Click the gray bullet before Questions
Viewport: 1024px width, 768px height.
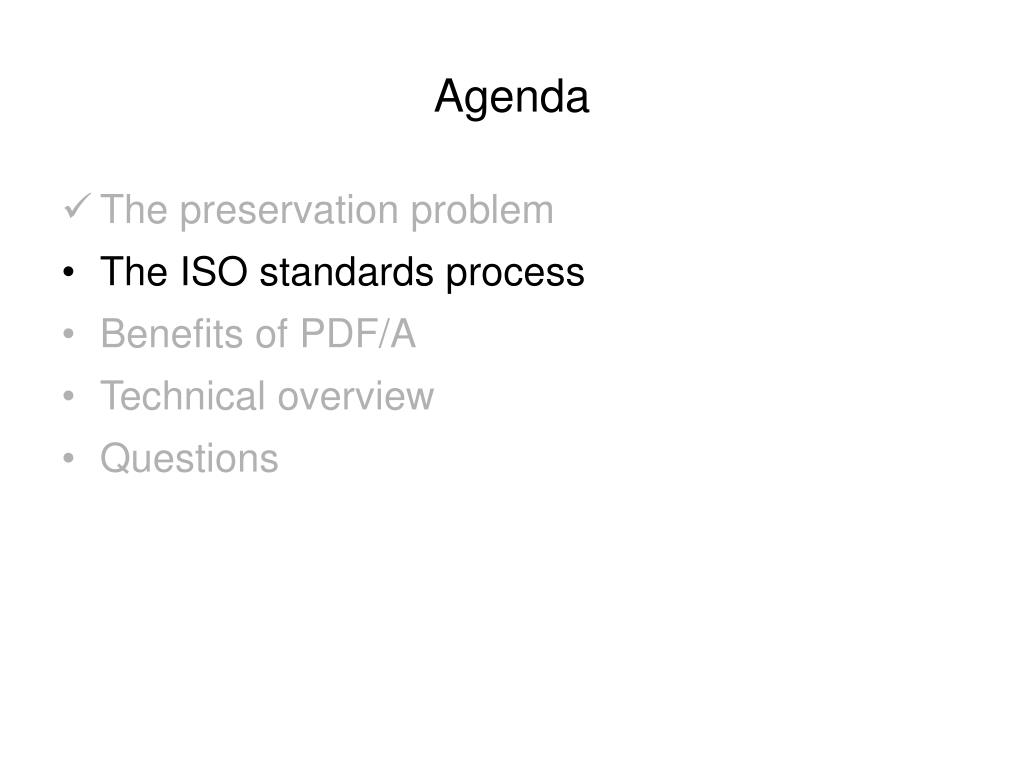pyautogui.click(x=69, y=458)
